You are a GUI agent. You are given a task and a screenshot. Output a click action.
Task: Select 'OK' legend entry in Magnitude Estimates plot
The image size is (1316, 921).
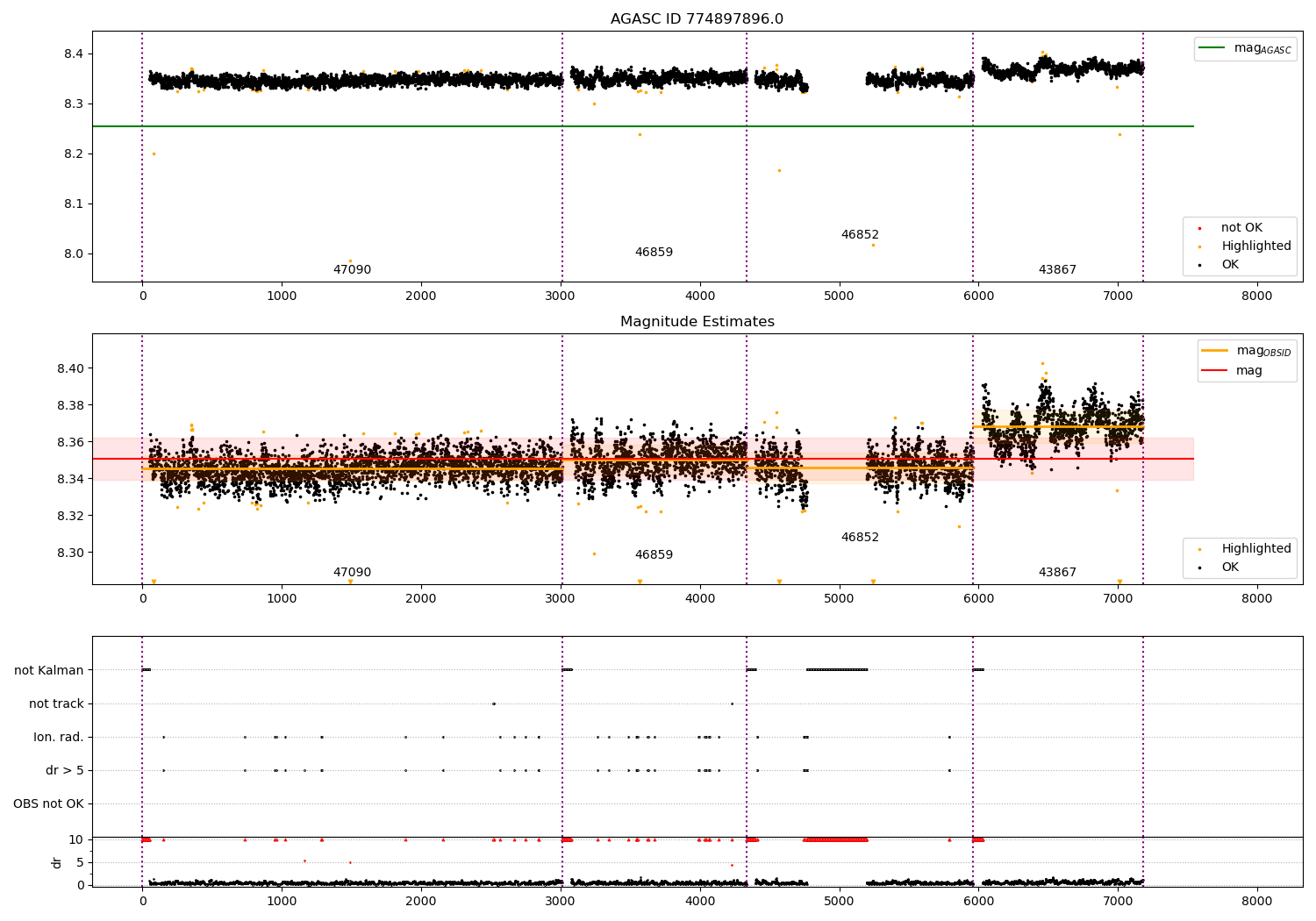pos(1230,568)
